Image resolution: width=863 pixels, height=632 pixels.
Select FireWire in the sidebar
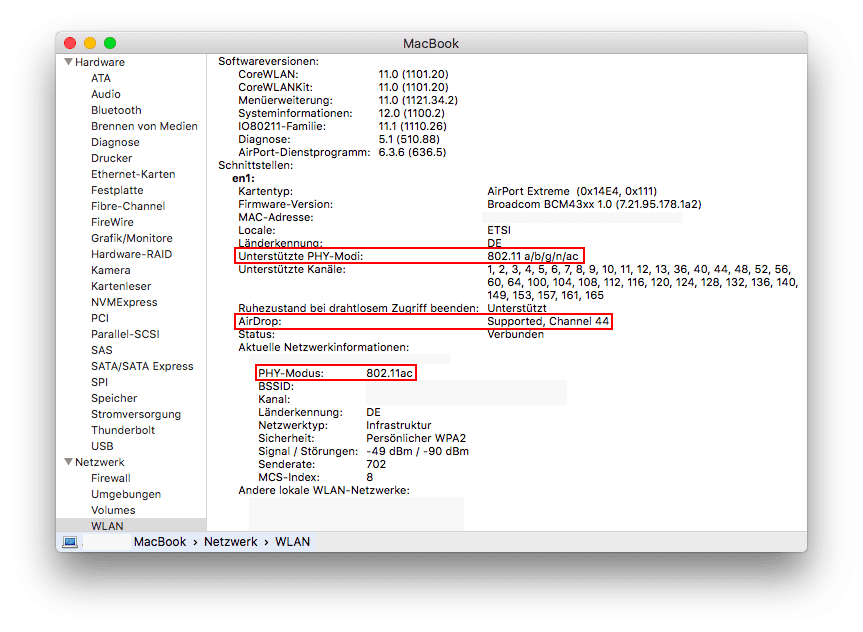click(112, 222)
